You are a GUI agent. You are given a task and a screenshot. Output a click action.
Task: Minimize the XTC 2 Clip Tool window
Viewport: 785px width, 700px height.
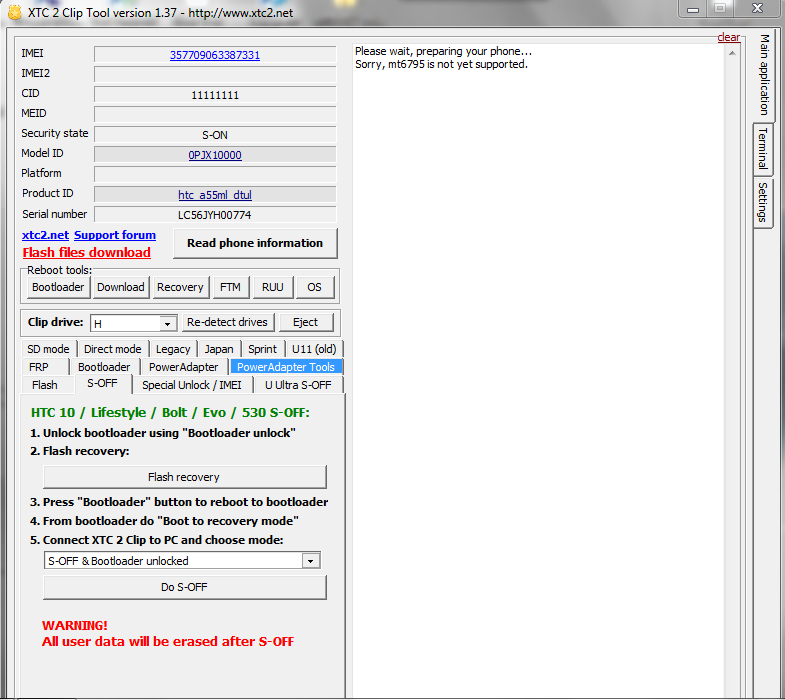pos(693,9)
